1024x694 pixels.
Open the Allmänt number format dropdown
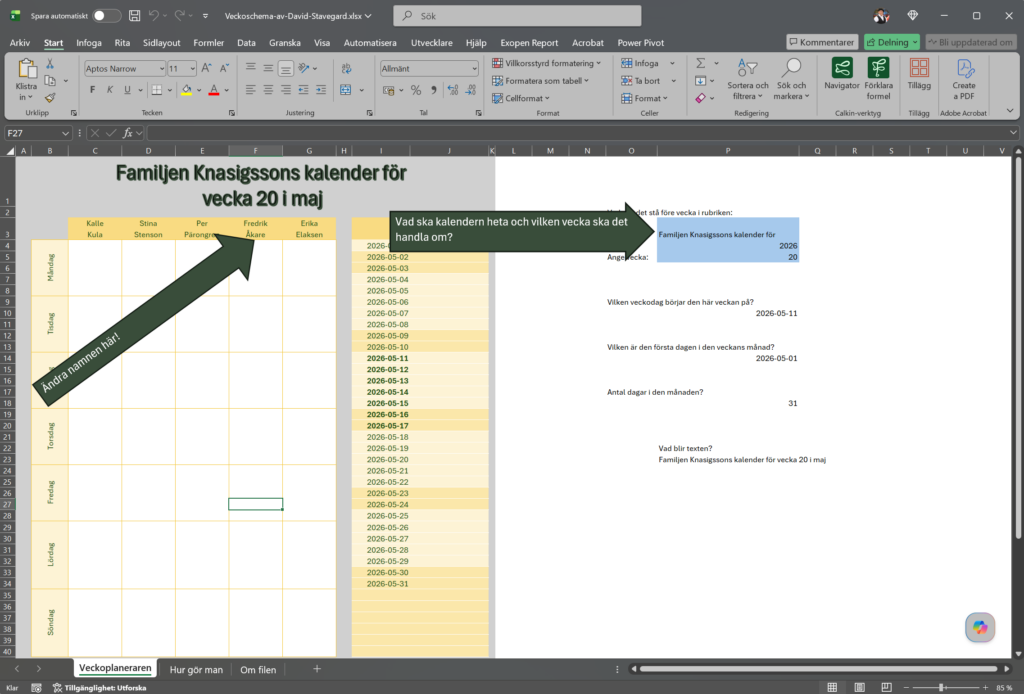(474, 69)
